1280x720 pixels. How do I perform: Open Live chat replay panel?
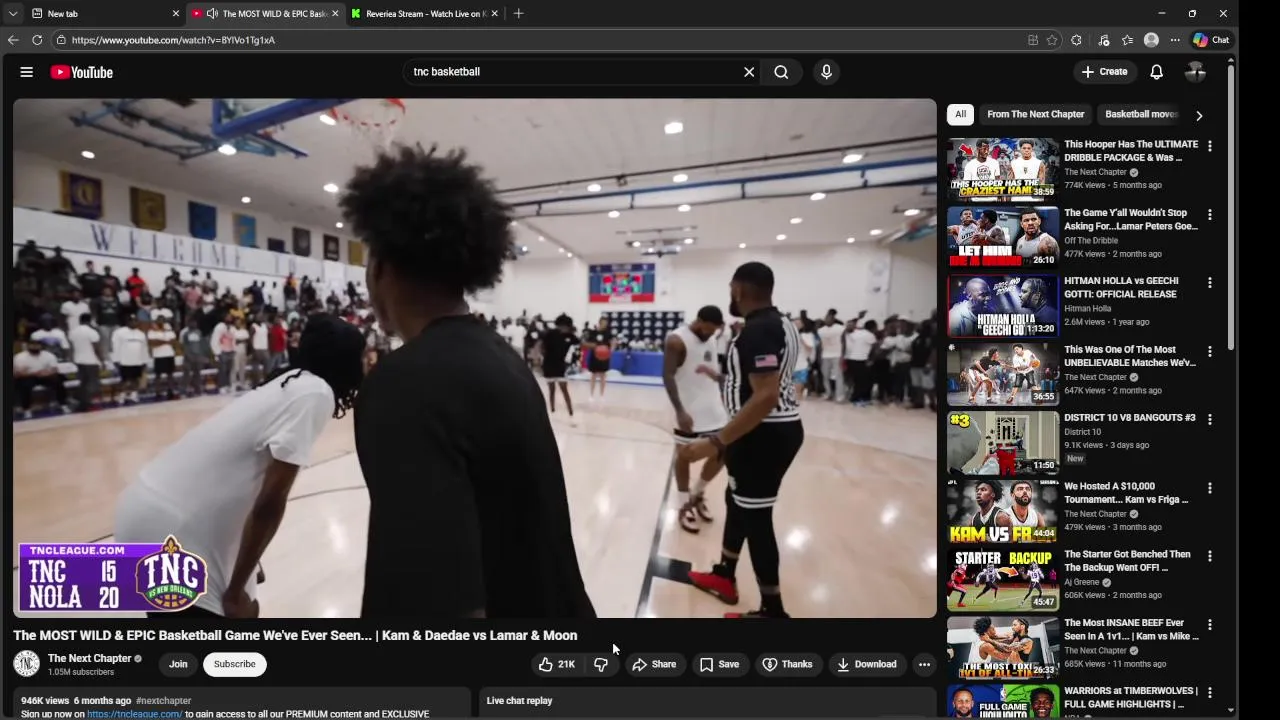(708, 701)
